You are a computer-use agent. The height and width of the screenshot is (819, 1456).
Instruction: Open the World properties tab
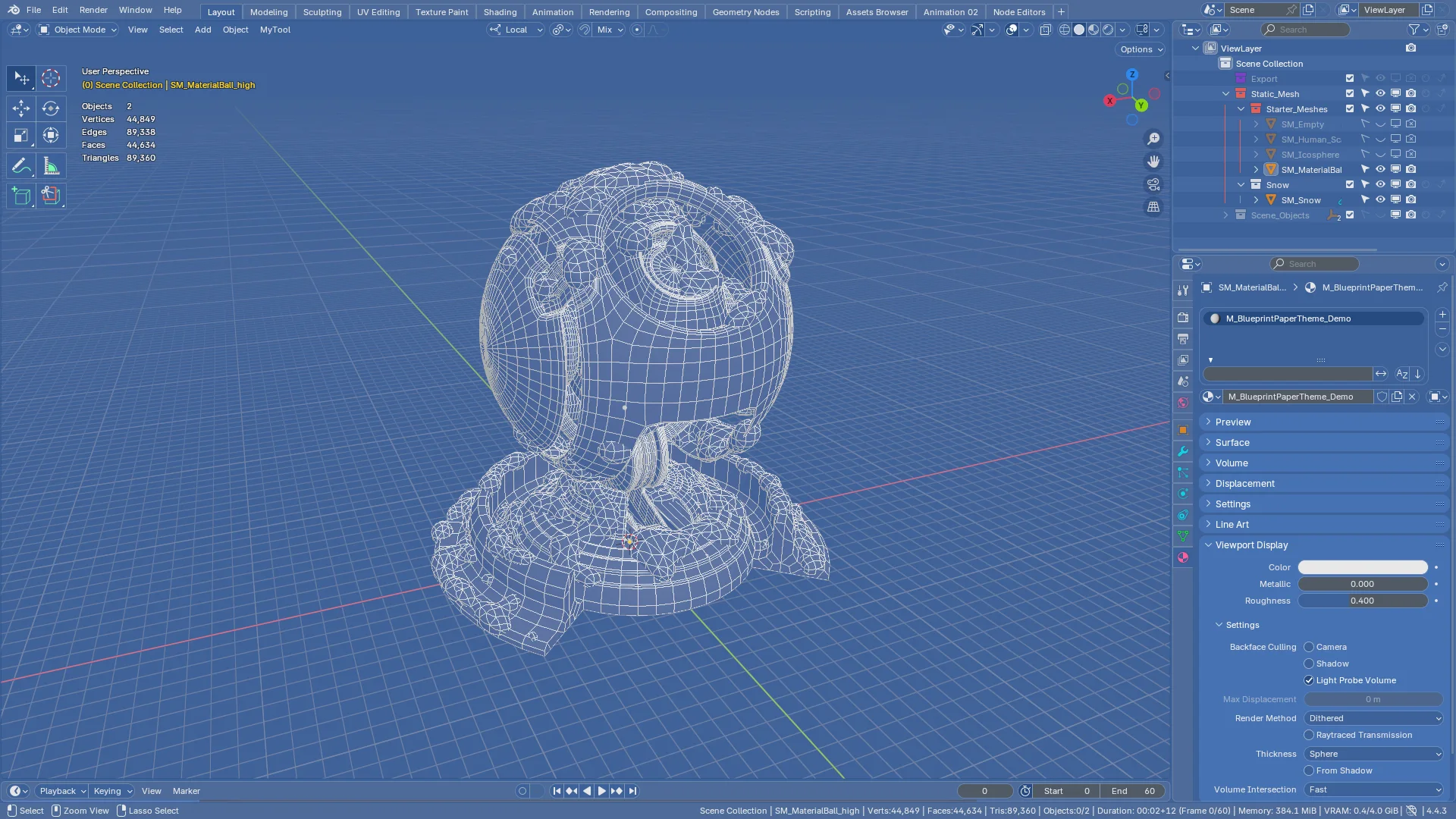tap(1183, 403)
